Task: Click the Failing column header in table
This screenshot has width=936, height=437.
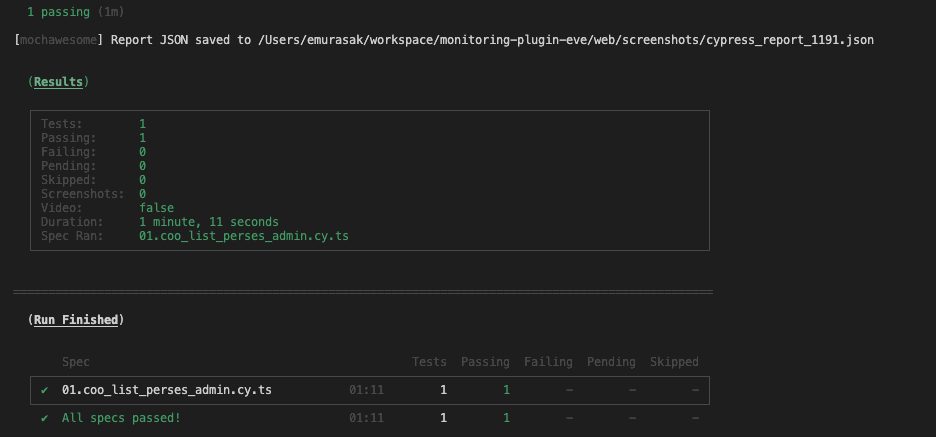Action: click(548, 362)
